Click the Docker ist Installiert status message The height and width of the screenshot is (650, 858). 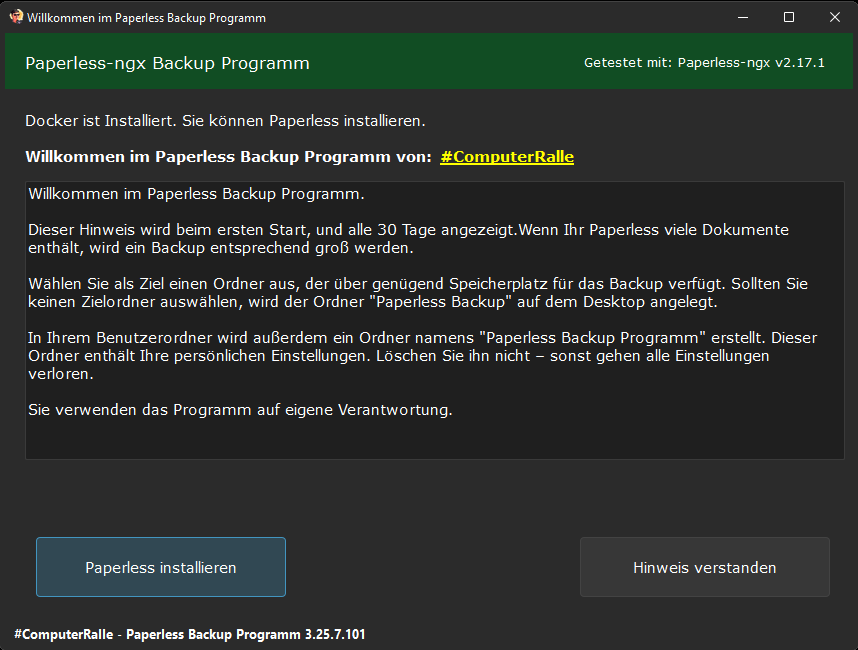click(225, 121)
